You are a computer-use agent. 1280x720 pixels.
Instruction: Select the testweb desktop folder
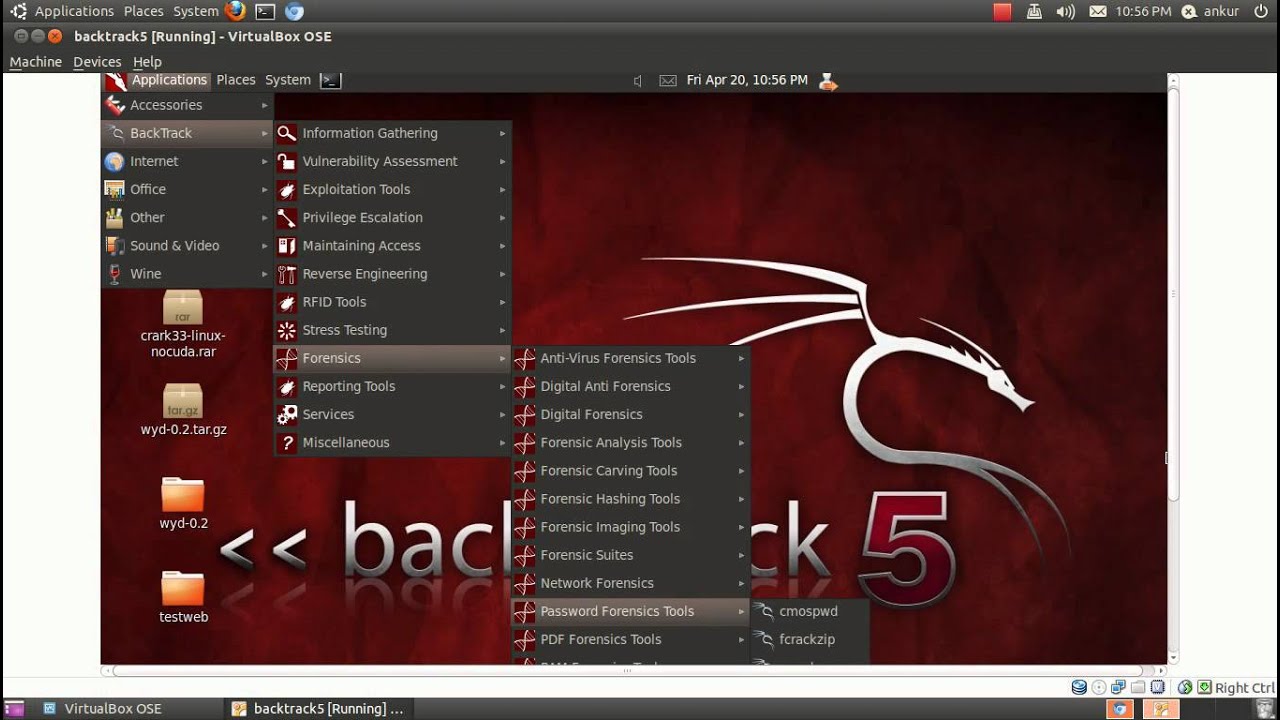[x=183, y=596]
